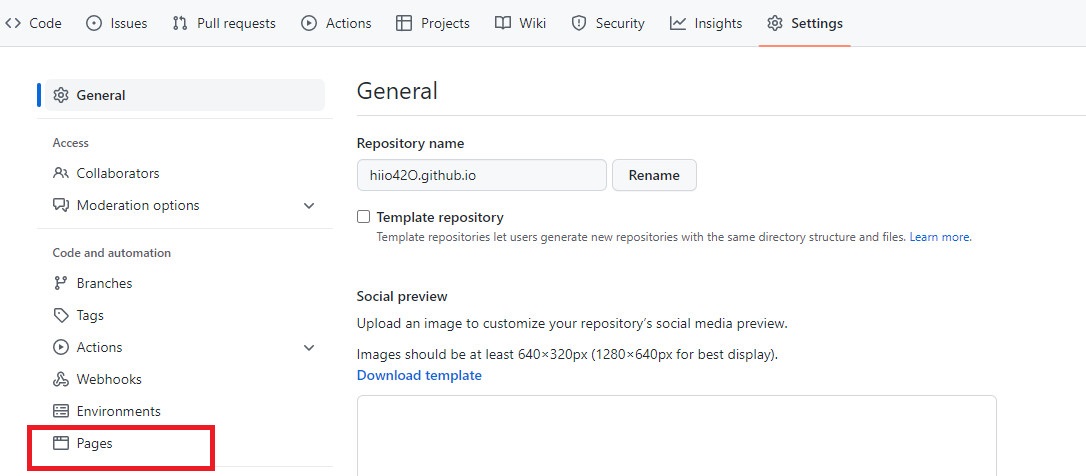Select General in the settings sidebar
The width and height of the screenshot is (1086, 476).
185,96
